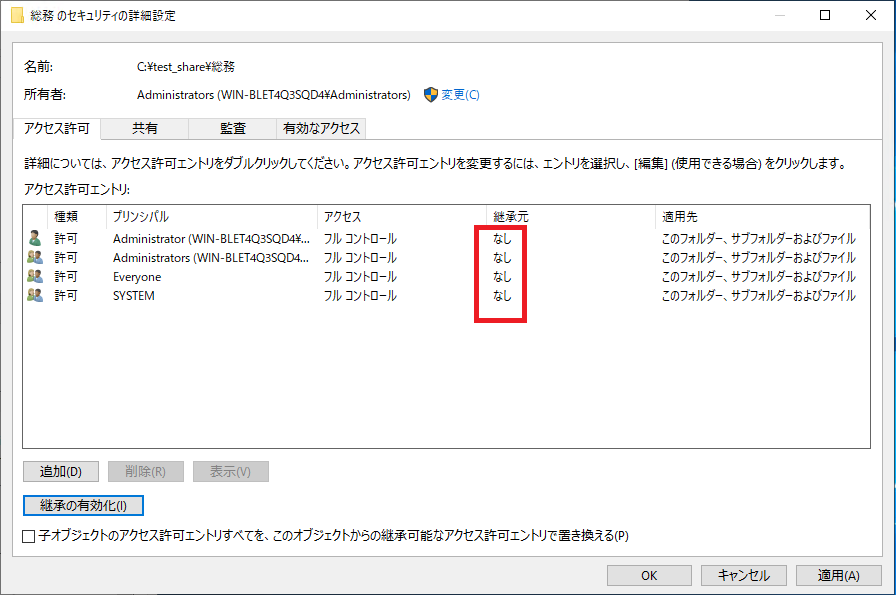Sort by the 種類 column header
This screenshot has height=595, width=896.
coord(77,217)
